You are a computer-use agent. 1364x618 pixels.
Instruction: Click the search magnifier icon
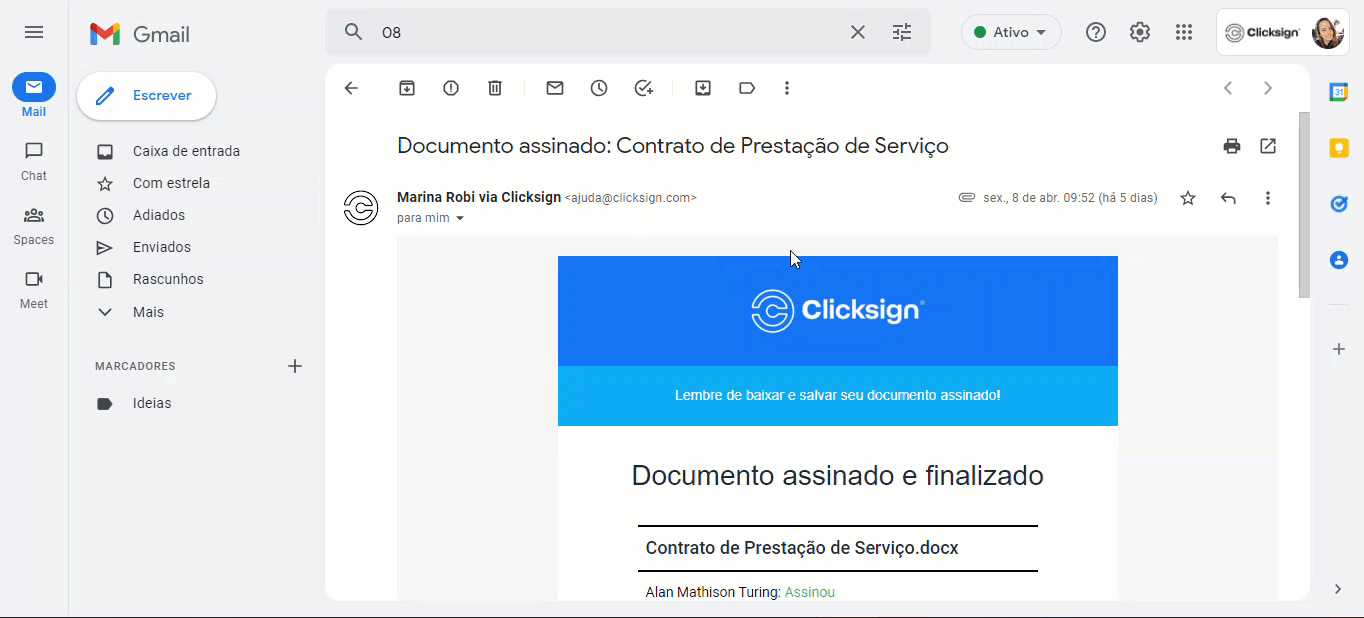(x=353, y=32)
